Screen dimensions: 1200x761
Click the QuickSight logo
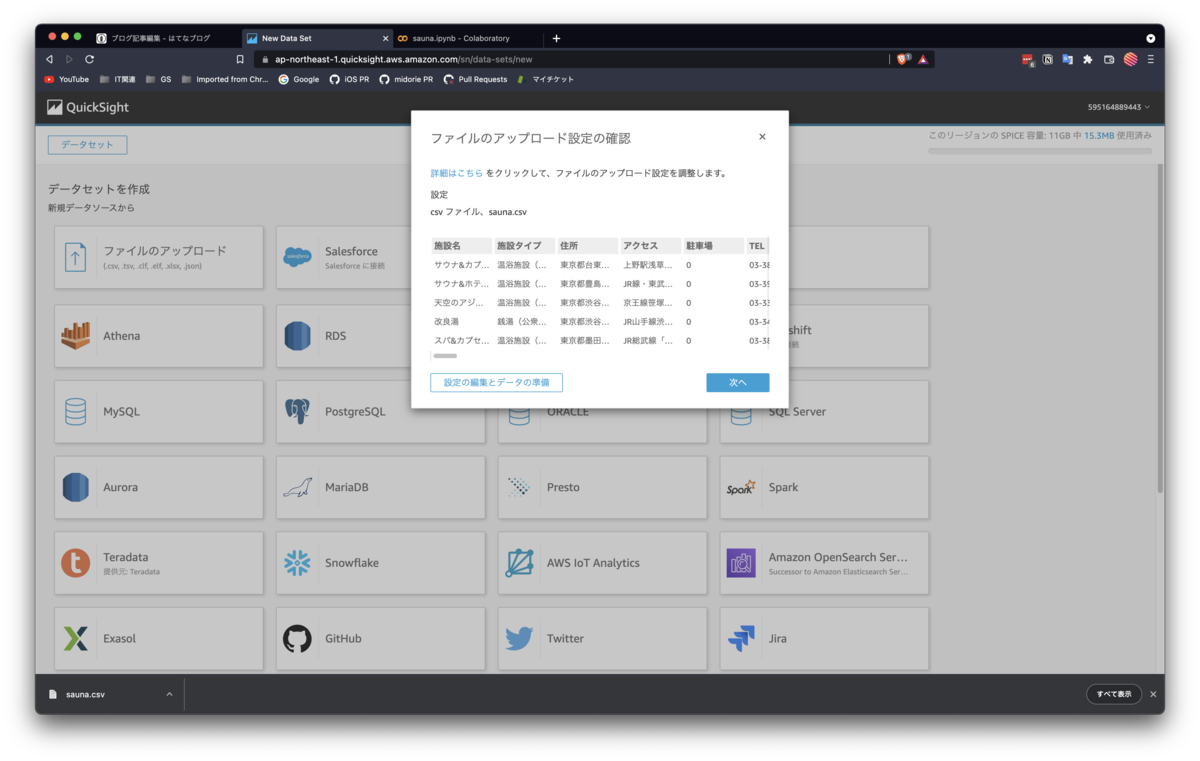tap(88, 107)
